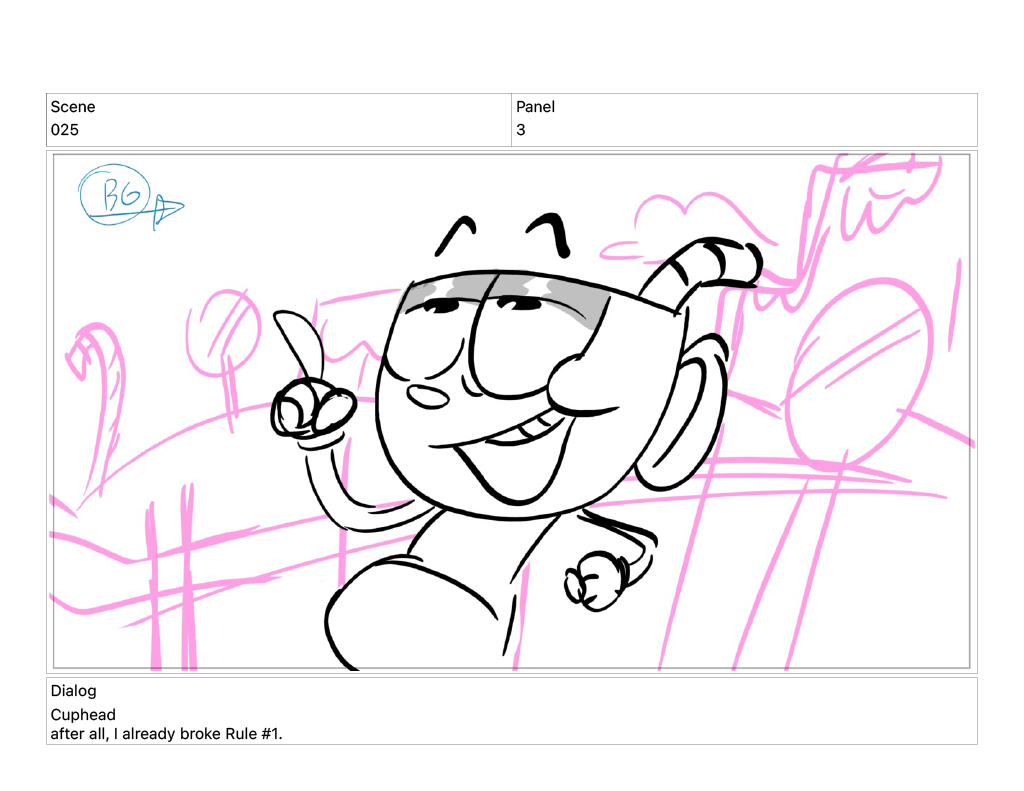Select the scene number 025
Image resolution: width=1024 pixels, height=791 pixels.
click(65, 130)
